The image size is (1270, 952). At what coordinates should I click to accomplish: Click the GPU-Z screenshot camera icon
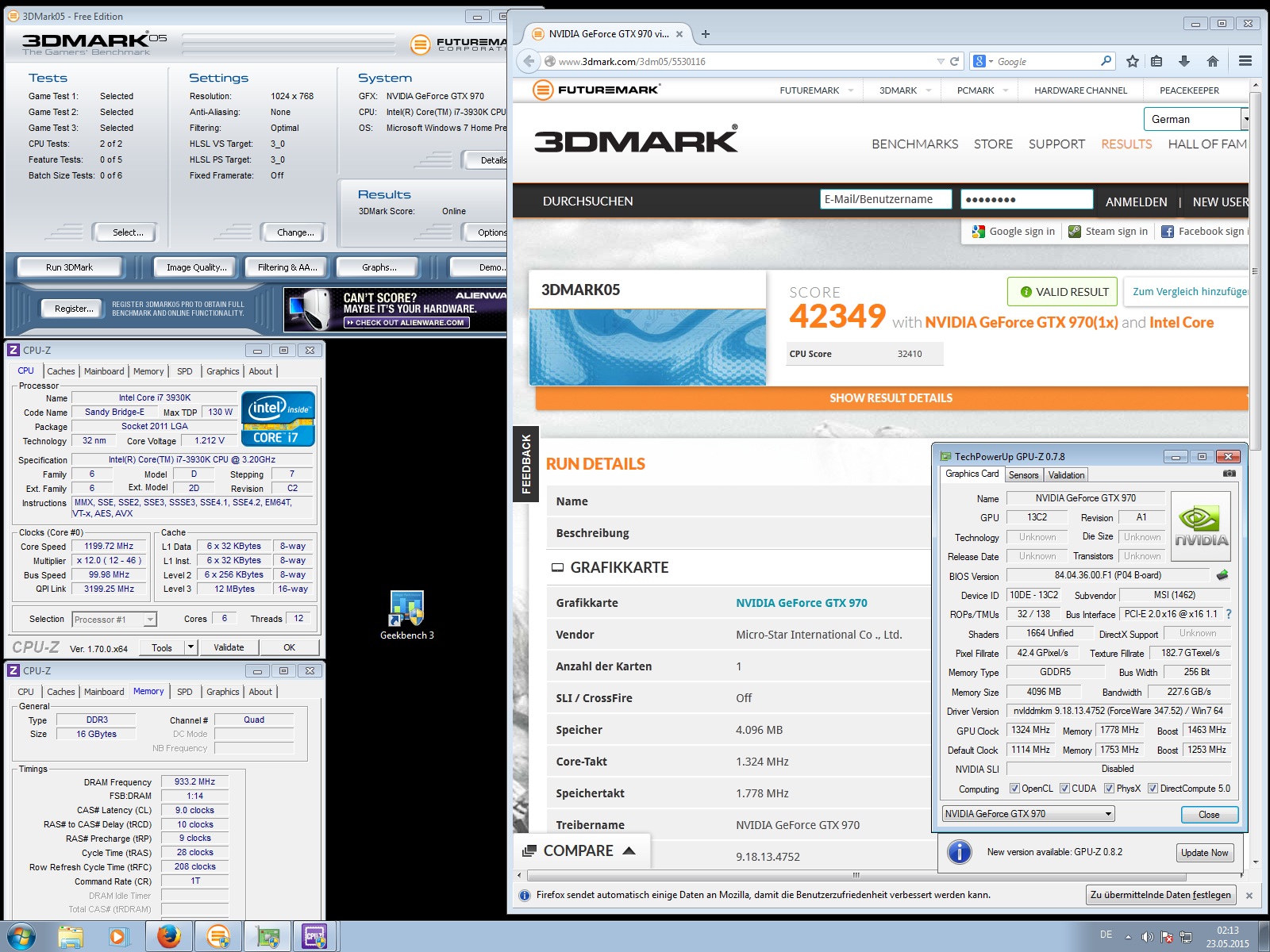pos(1229,474)
